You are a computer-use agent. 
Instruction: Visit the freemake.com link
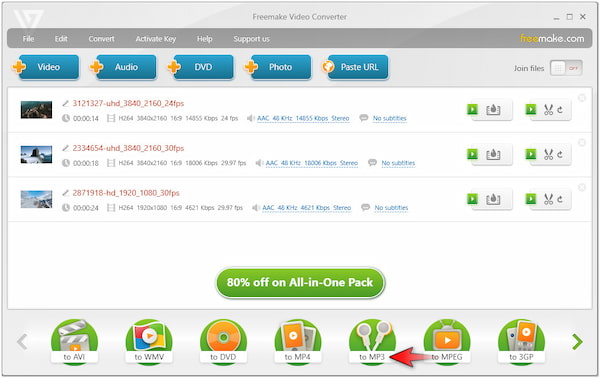point(552,38)
